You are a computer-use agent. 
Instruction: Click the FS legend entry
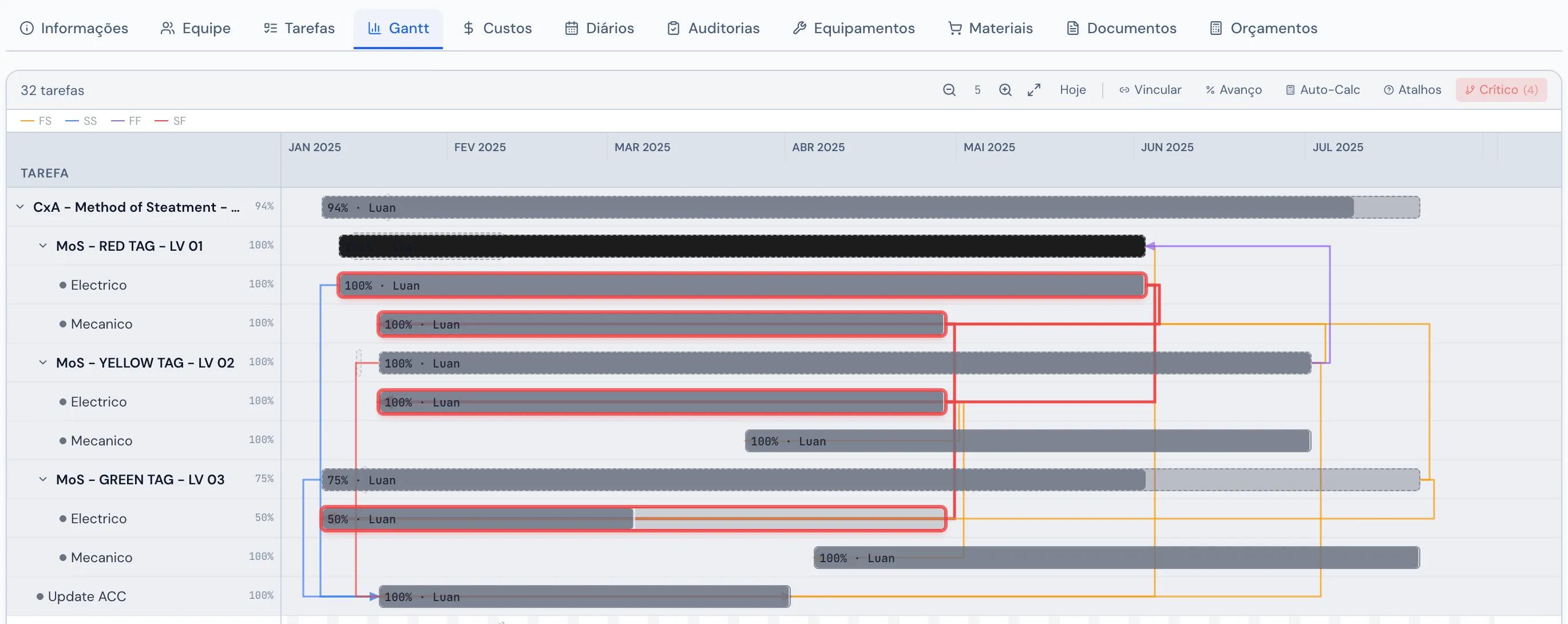[x=36, y=121]
